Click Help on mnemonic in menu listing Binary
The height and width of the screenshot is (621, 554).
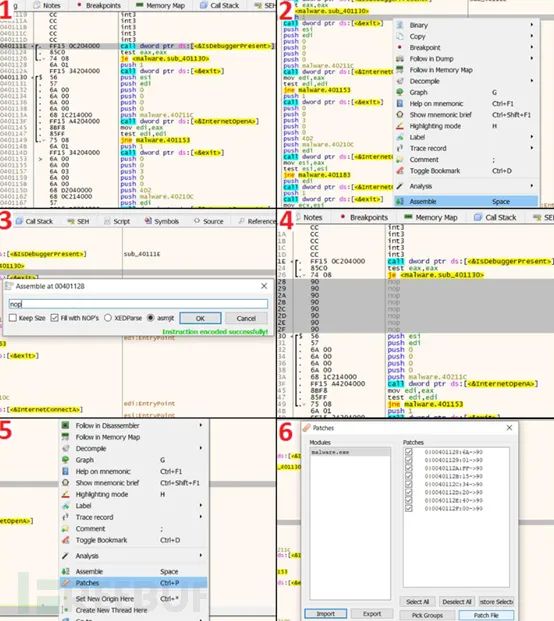pos(436,104)
